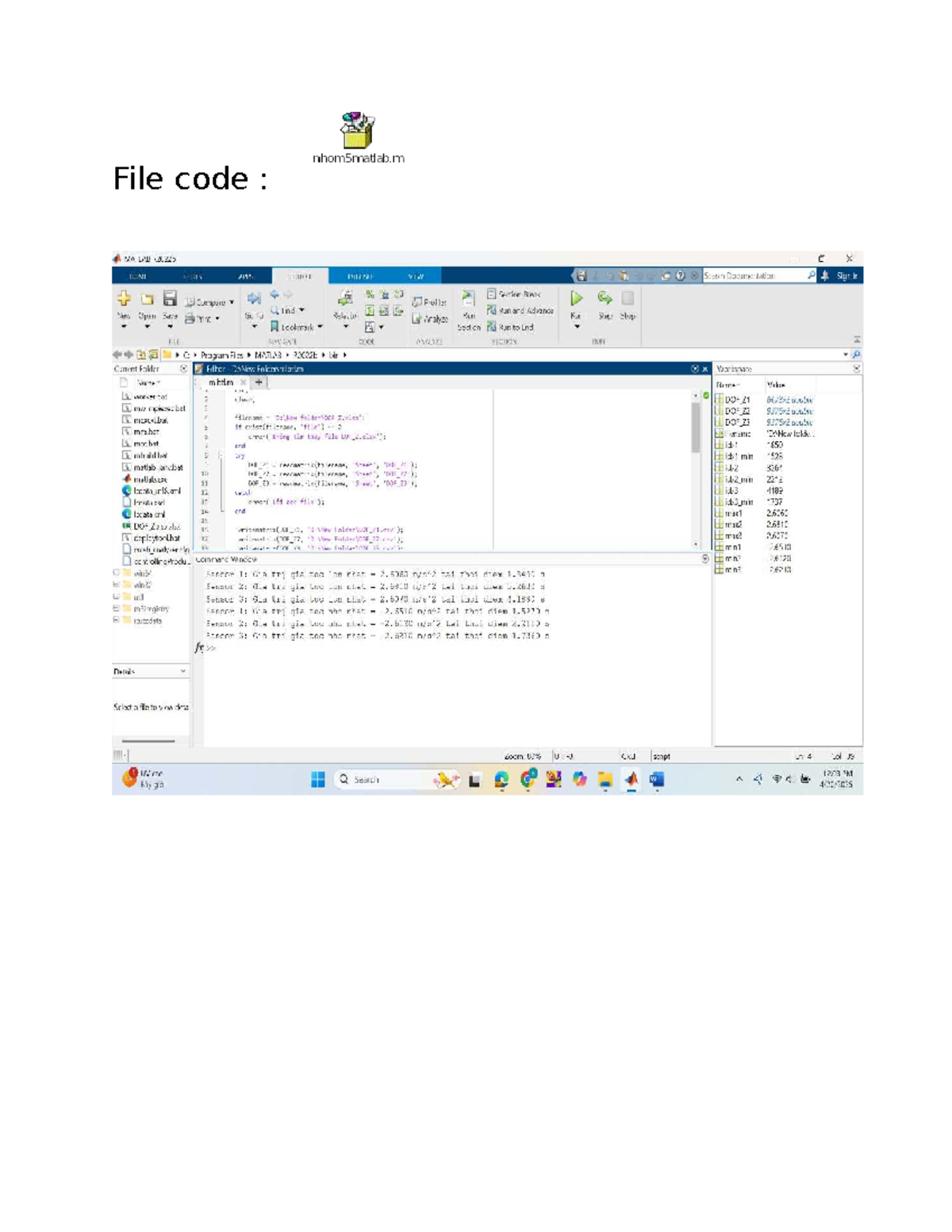Viewport: 952px width, 1232px height.
Task: Click the Compare button in the FILE section
Action: coord(209,302)
